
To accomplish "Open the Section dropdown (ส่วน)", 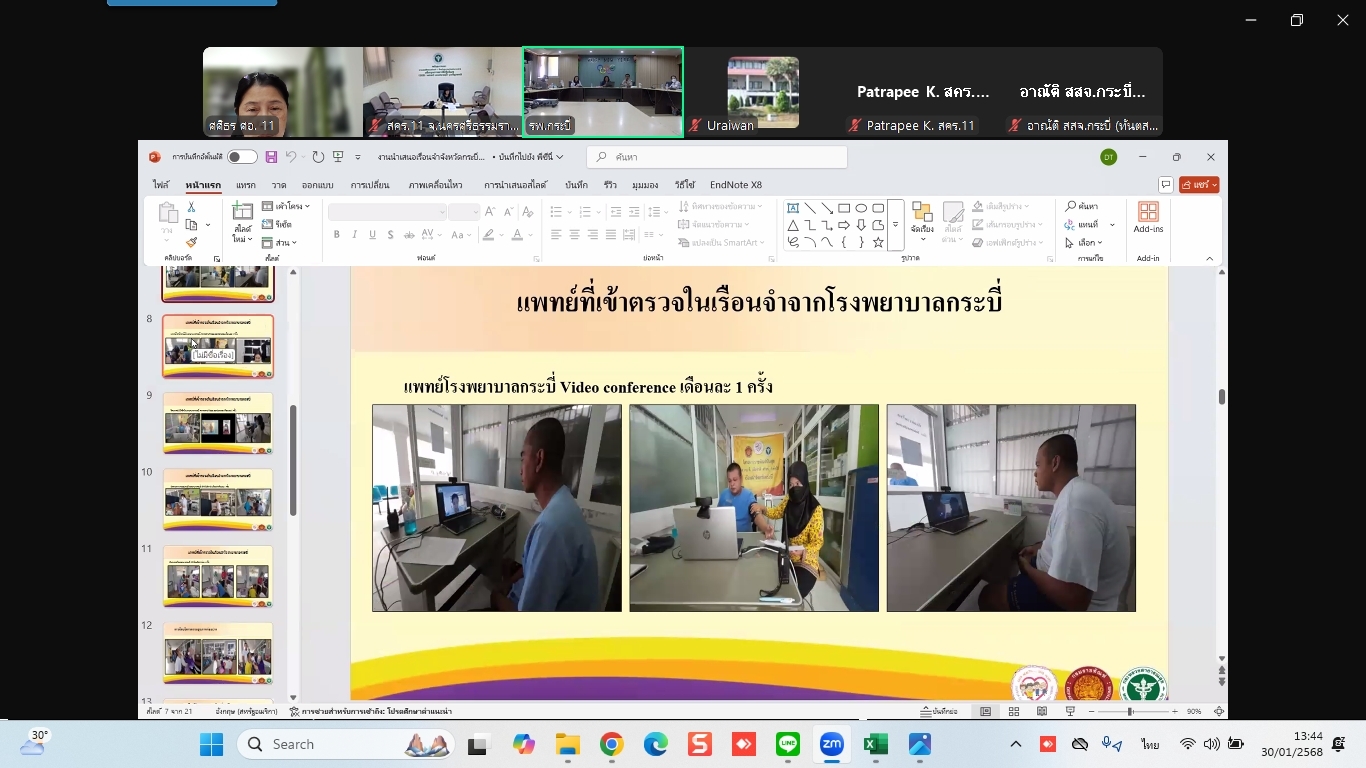I will pos(280,242).
